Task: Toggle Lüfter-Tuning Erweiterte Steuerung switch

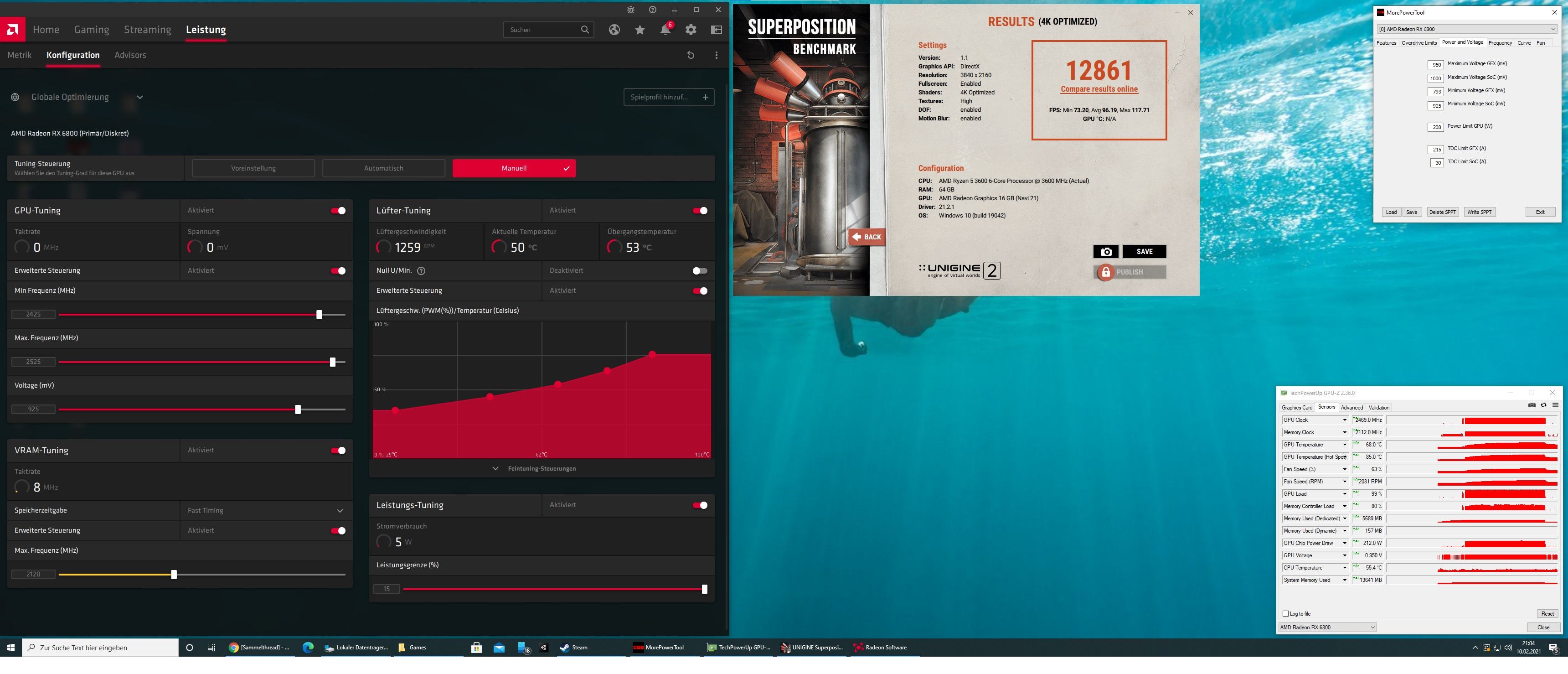Action: (700, 291)
